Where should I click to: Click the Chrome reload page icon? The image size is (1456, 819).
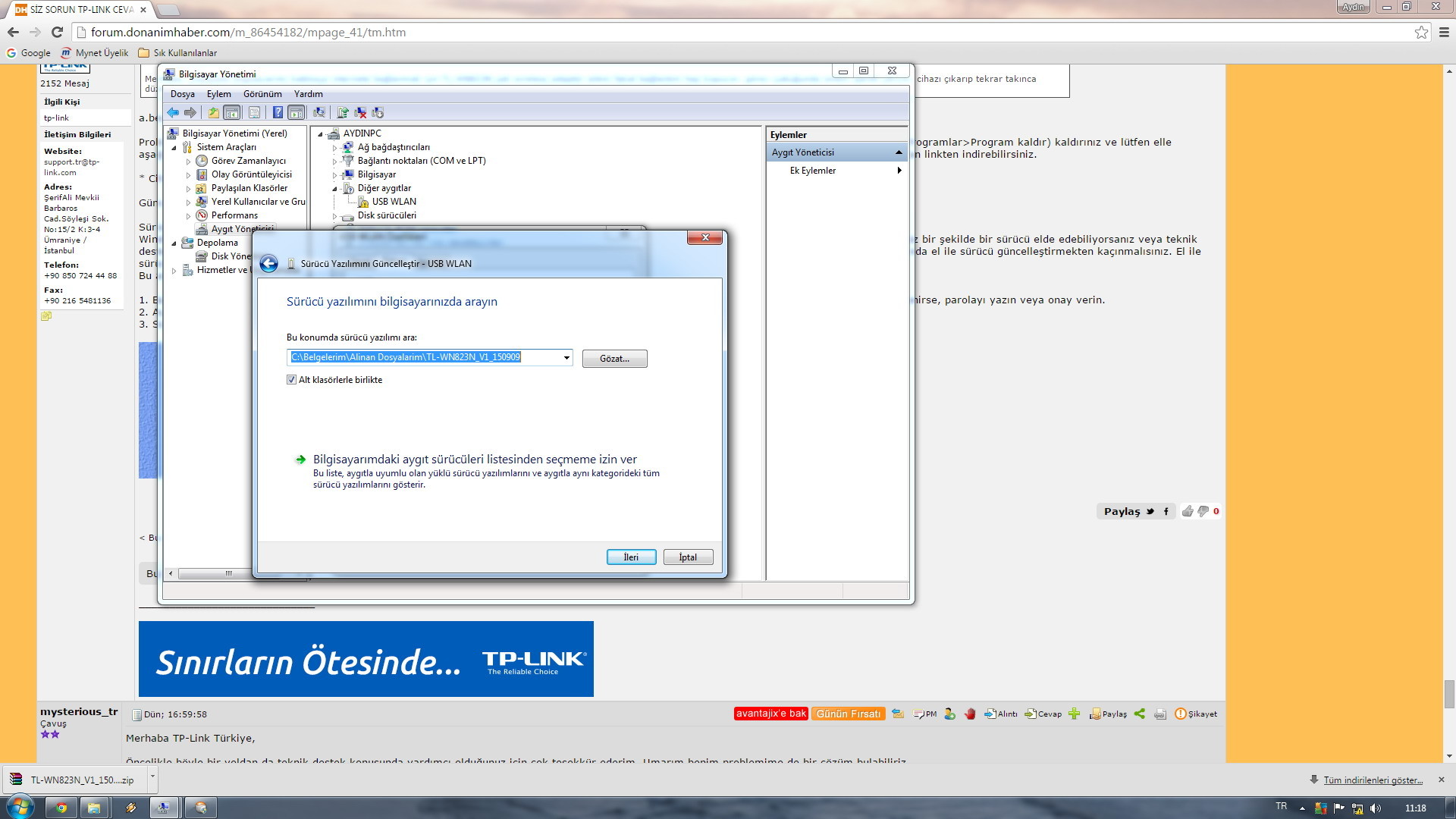coord(57,32)
